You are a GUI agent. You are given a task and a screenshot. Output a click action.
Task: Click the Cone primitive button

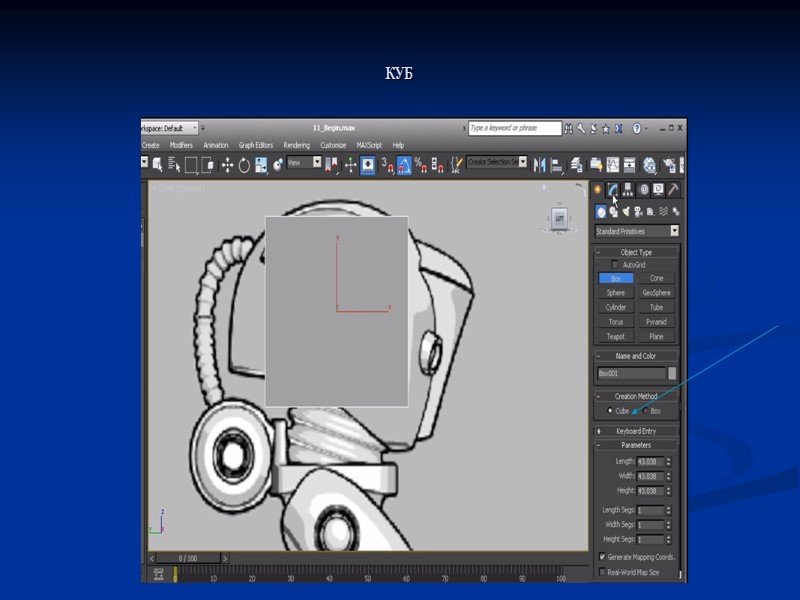(657, 278)
